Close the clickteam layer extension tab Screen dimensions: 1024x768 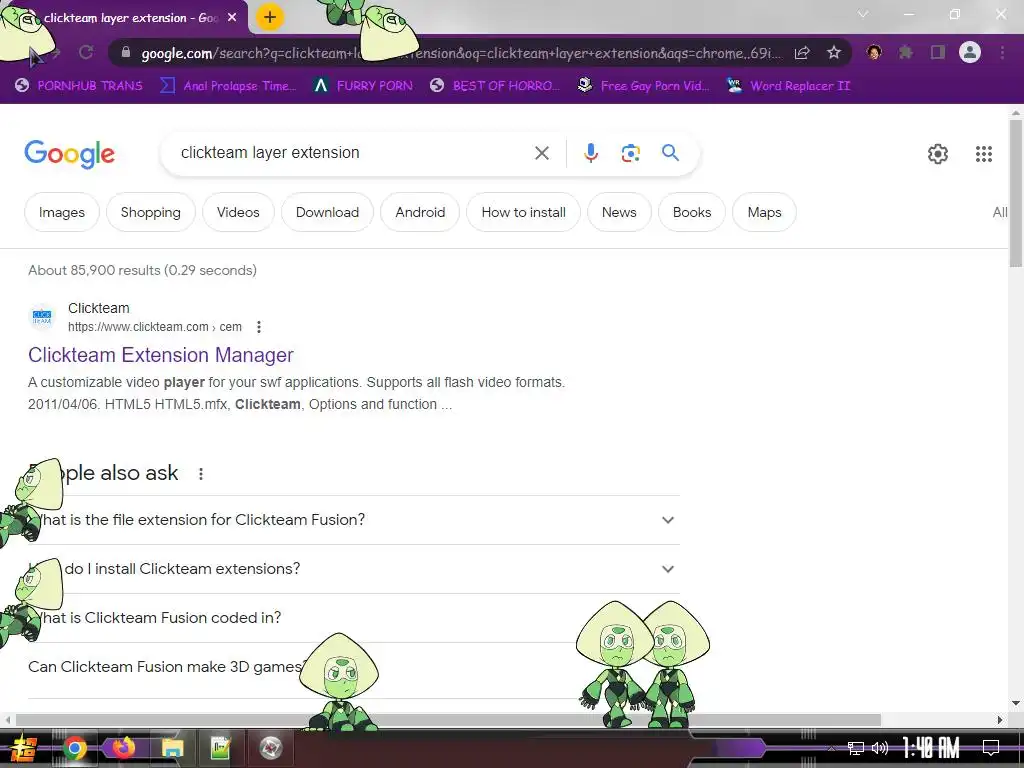click(x=232, y=18)
